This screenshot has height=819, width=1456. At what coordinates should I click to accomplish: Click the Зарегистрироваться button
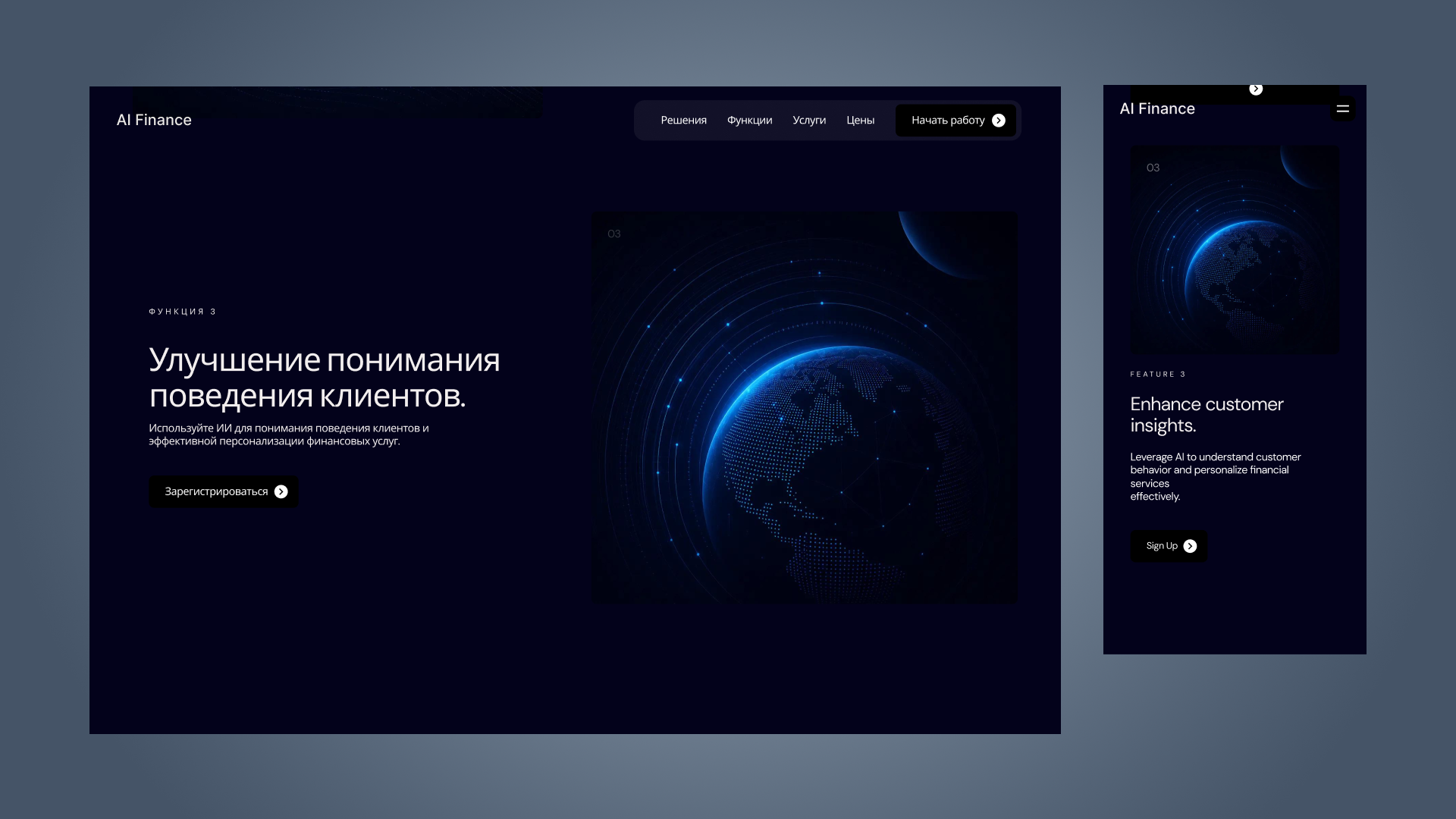pyautogui.click(x=224, y=492)
